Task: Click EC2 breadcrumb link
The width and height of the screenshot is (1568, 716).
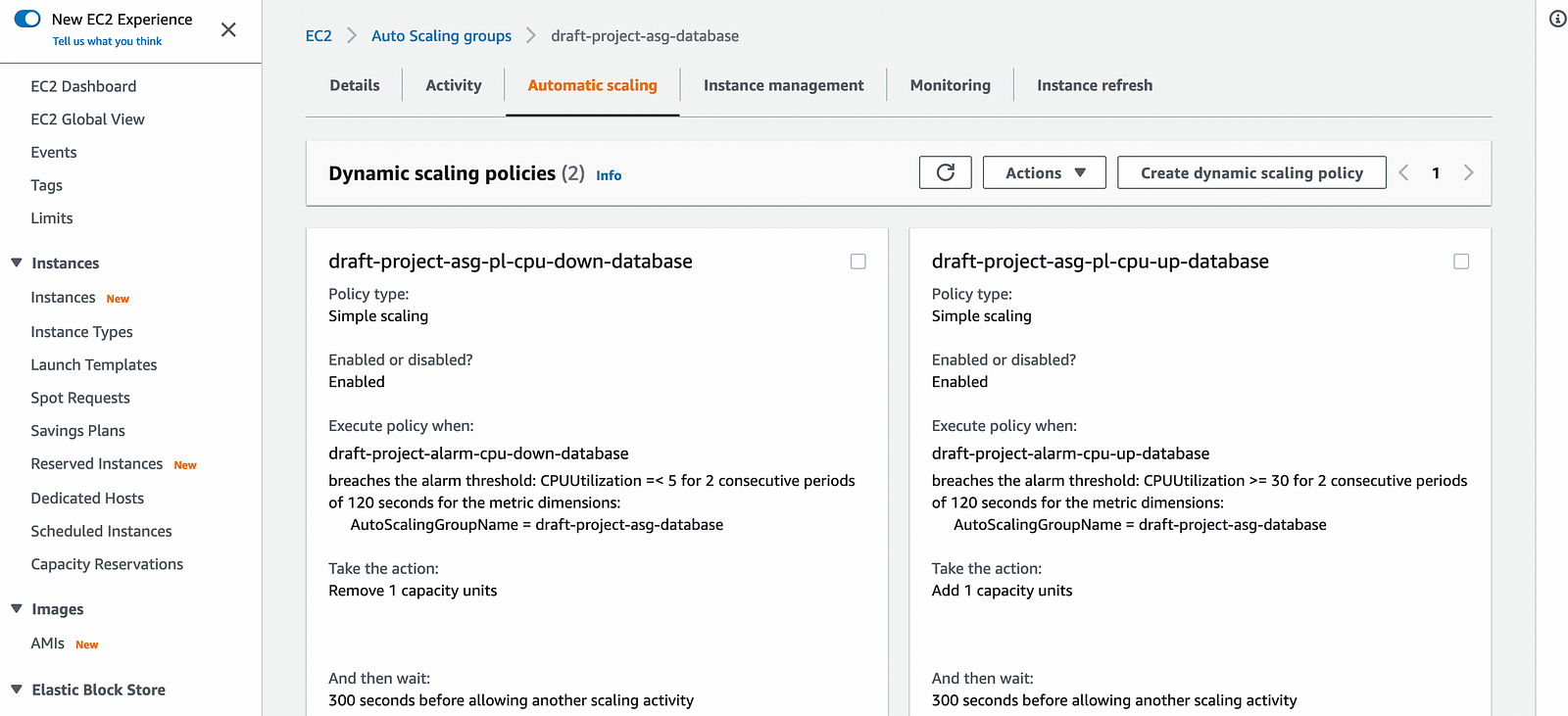Action: 318,35
